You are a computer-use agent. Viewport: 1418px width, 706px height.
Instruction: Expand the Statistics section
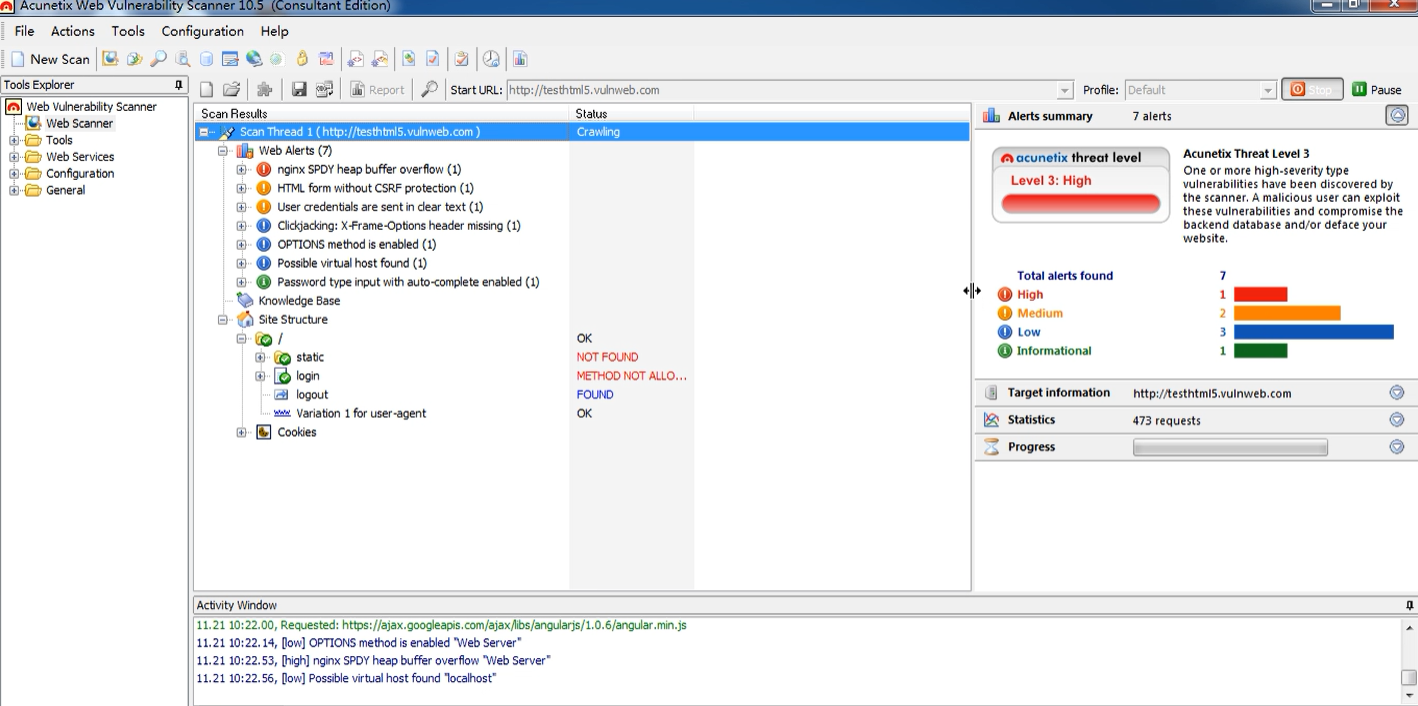tap(1397, 420)
